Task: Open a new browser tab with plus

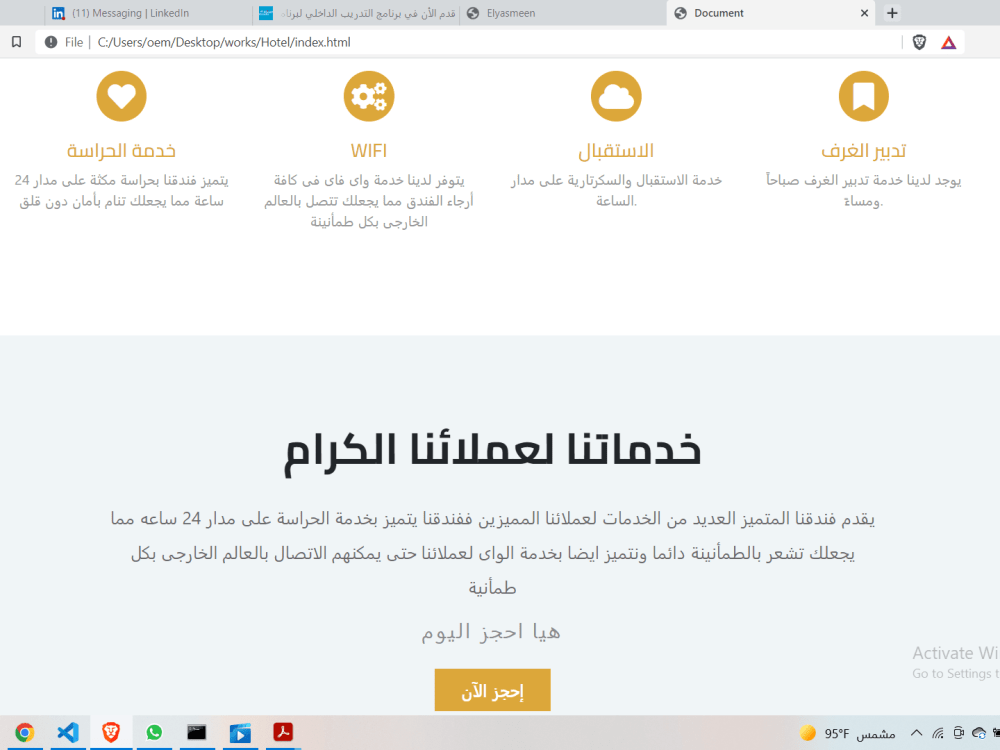Action: 892,13
